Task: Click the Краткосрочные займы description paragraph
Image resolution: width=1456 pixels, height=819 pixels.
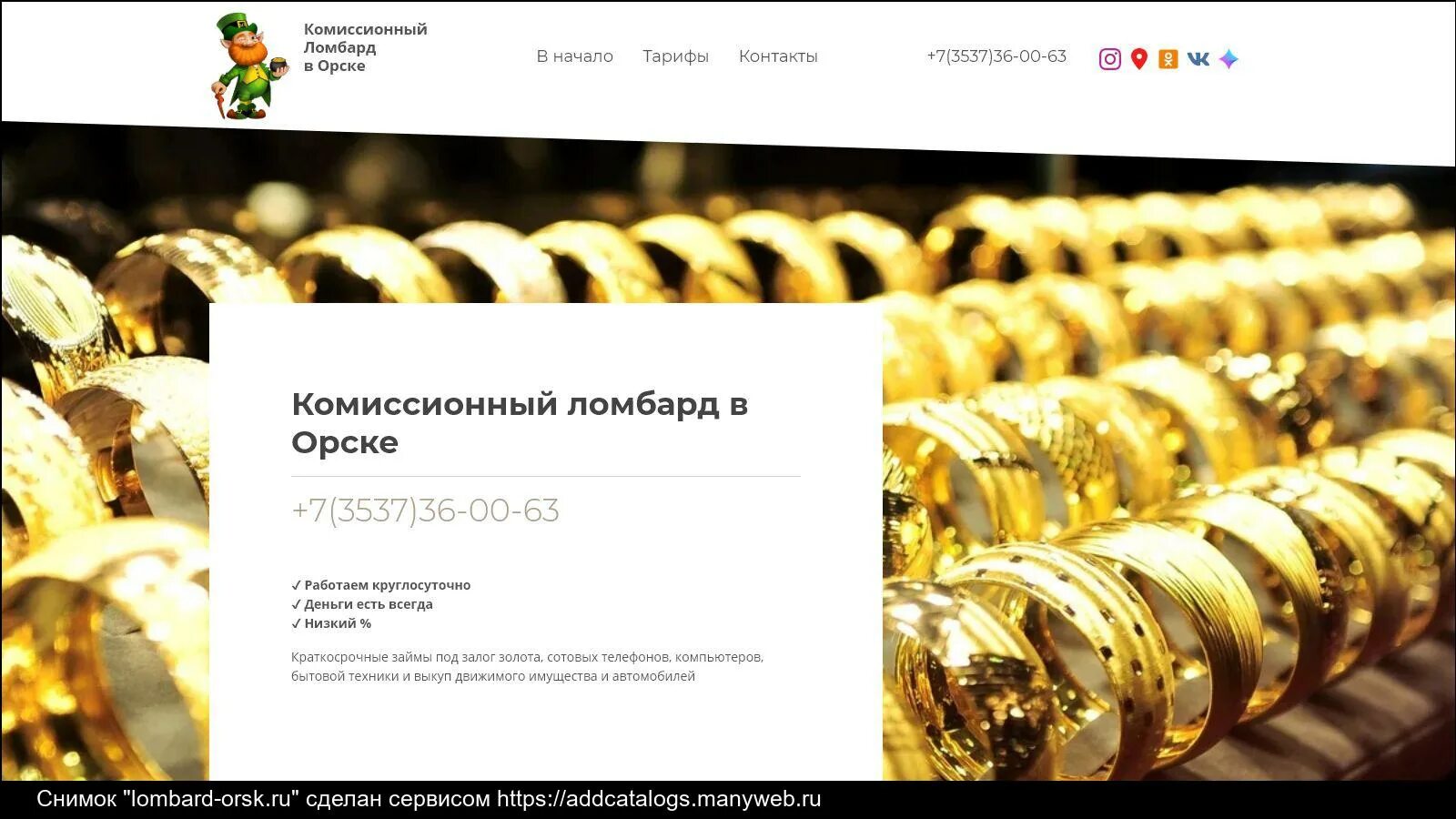Action: coord(528,666)
